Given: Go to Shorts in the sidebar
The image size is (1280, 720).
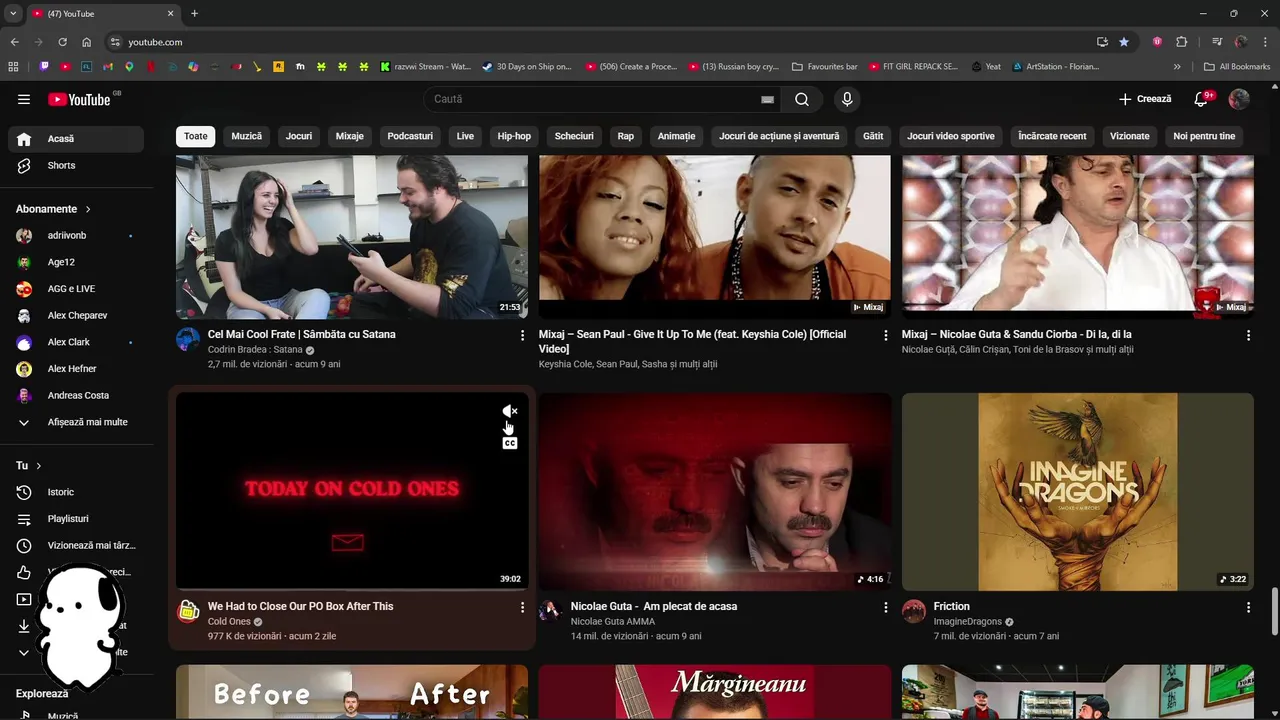Looking at the screenshot, I should pyautogui.click(x=76, y=166).
